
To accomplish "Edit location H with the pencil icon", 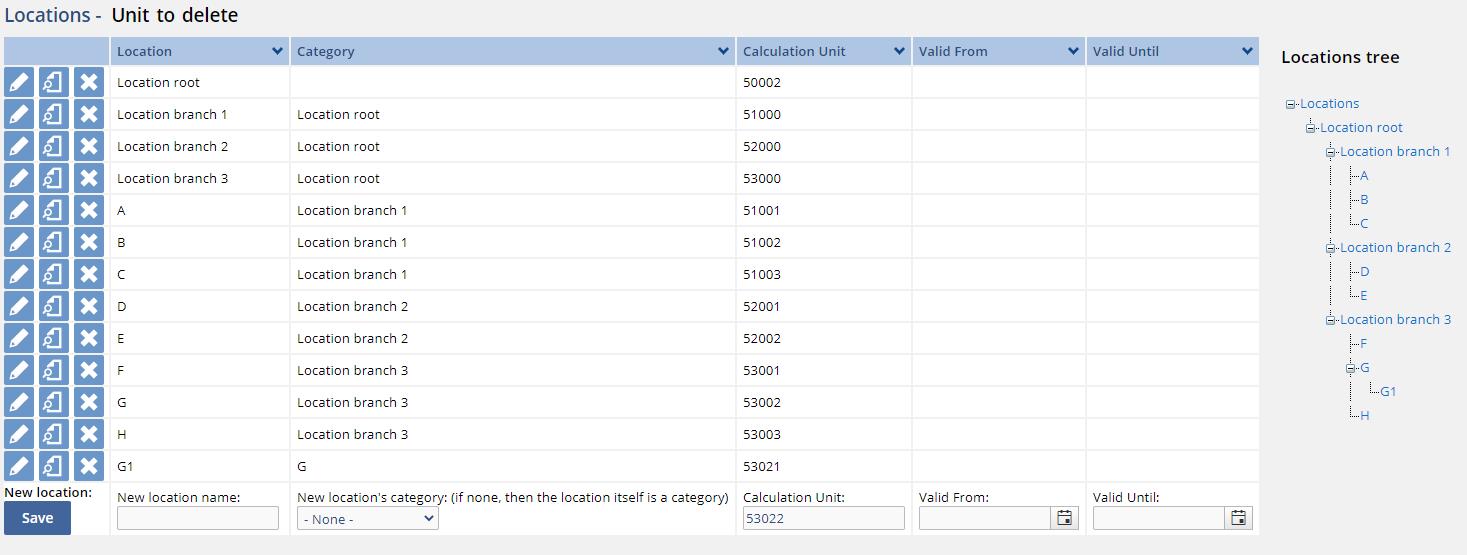I will (19, 435).
